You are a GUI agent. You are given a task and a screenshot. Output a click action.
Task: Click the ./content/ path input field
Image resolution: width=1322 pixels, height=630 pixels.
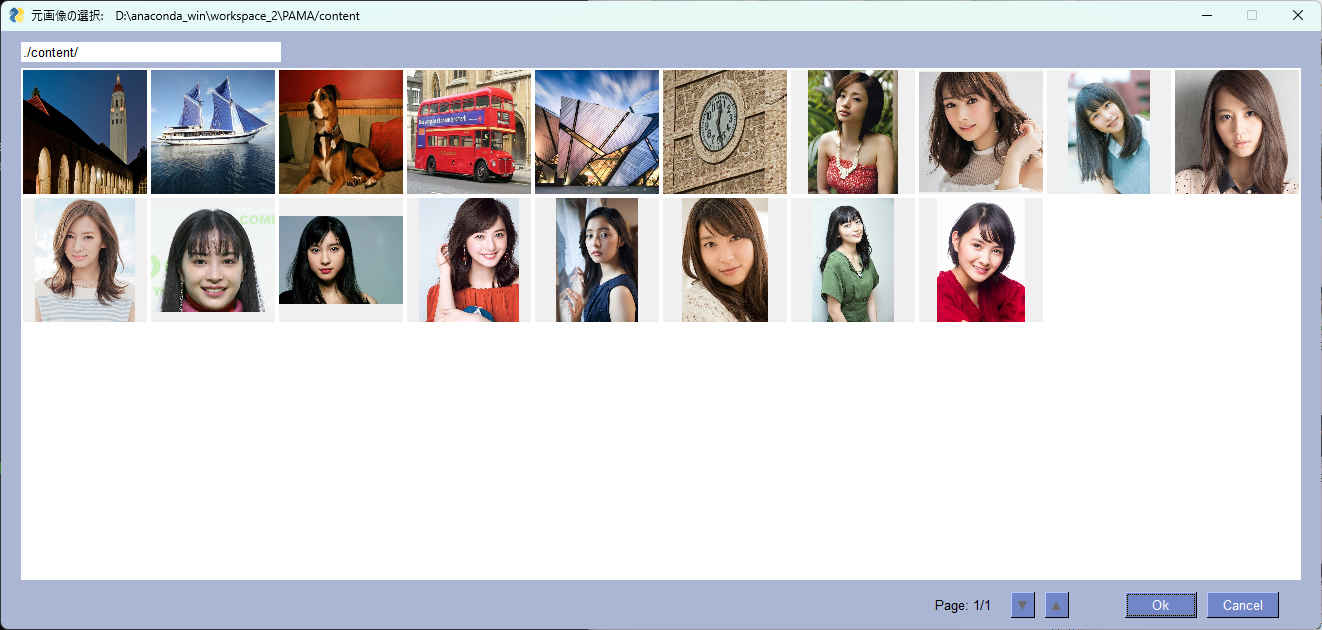click(x=151, y=52)
